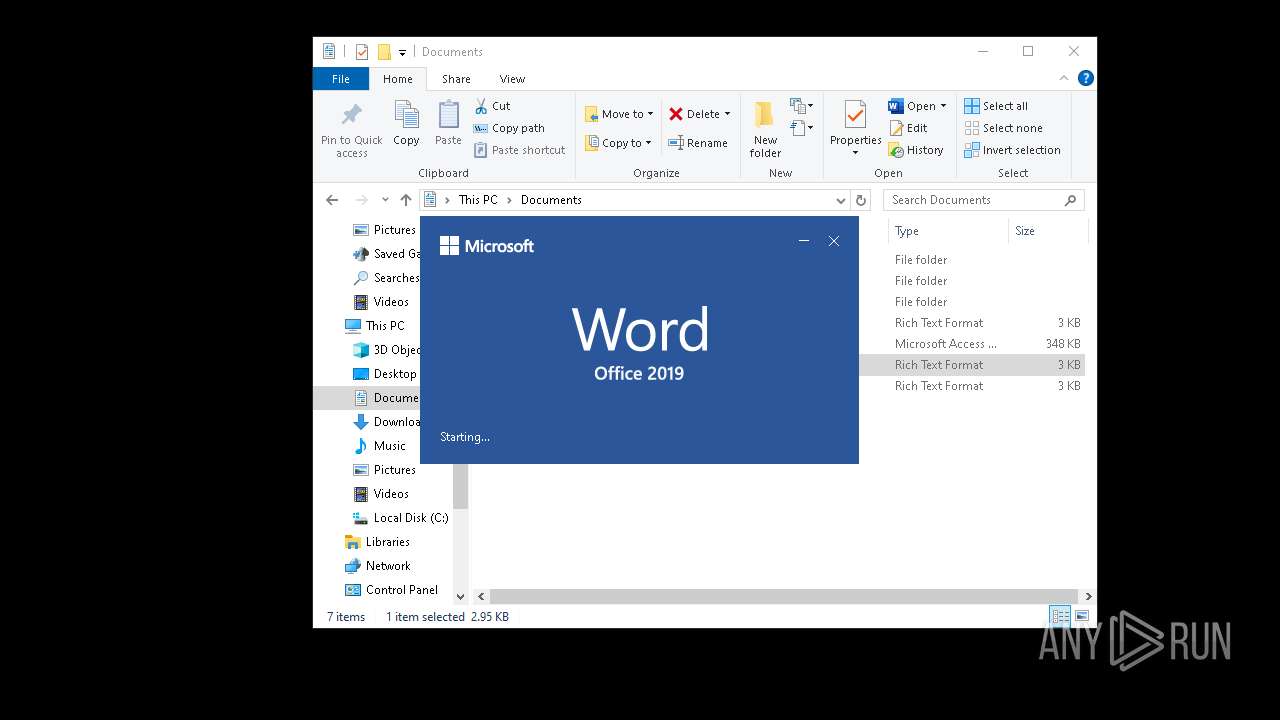
Task: Click the Copy icon in Clipboard group
Action: click(406, 115)
